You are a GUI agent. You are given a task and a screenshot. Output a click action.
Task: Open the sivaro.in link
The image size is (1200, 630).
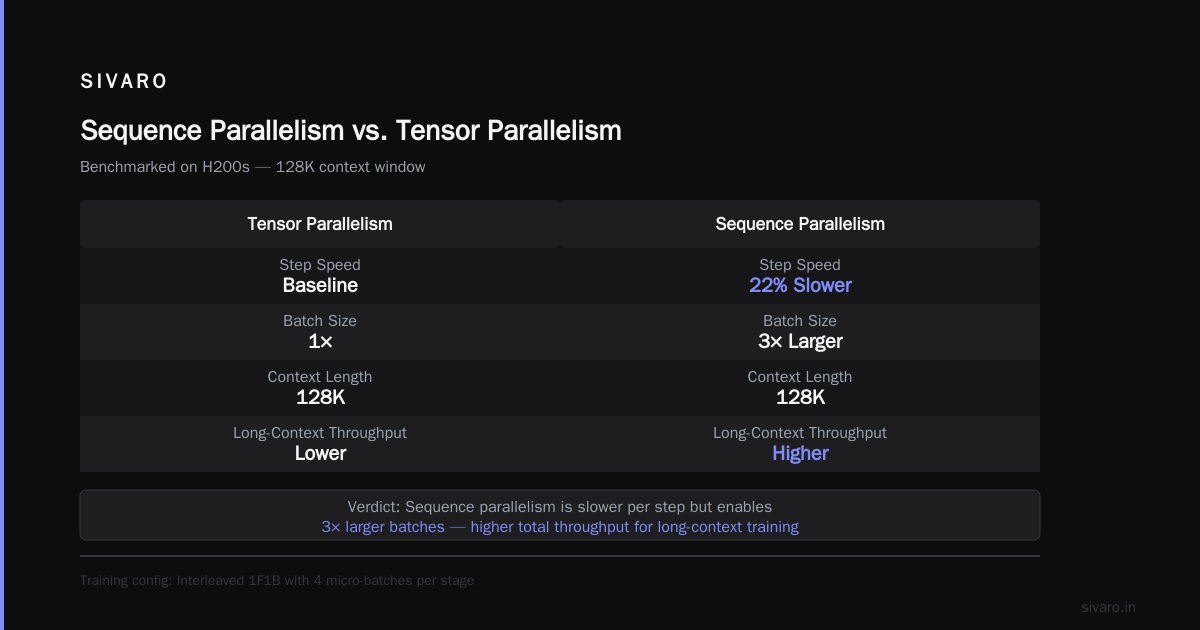click(1108, 607)
